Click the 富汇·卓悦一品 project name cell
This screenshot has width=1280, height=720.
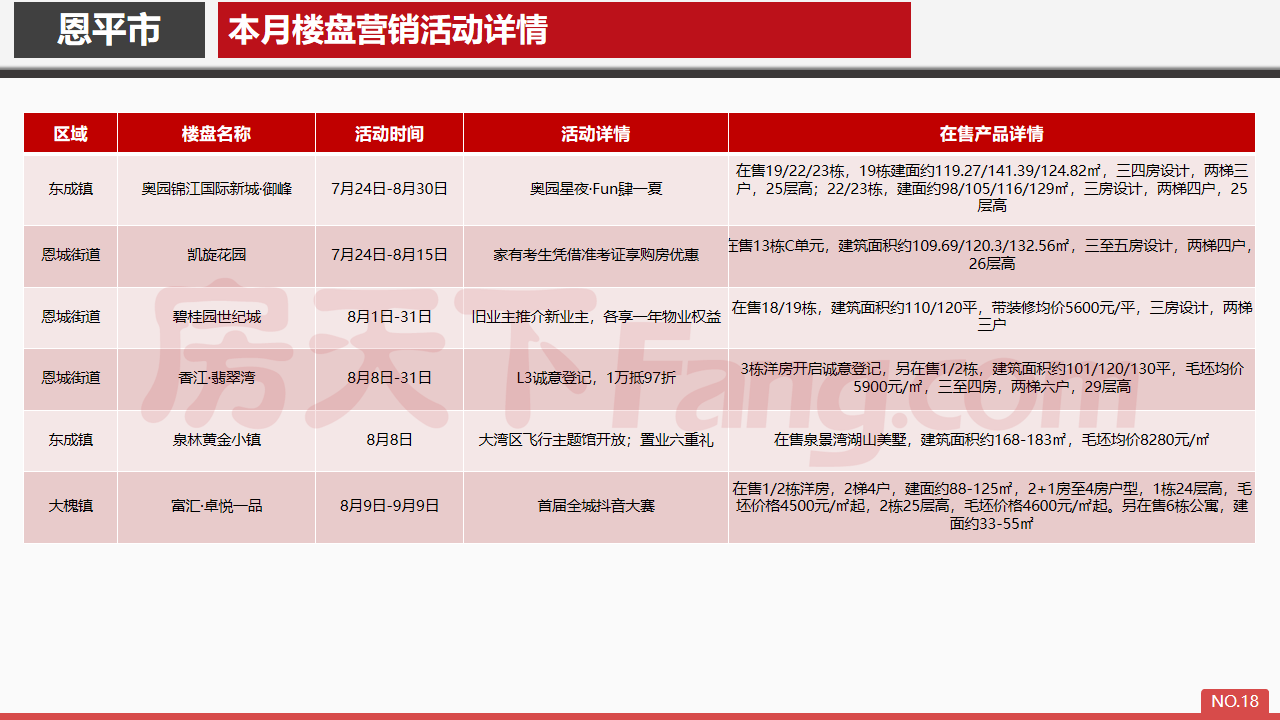click(216, 506)
